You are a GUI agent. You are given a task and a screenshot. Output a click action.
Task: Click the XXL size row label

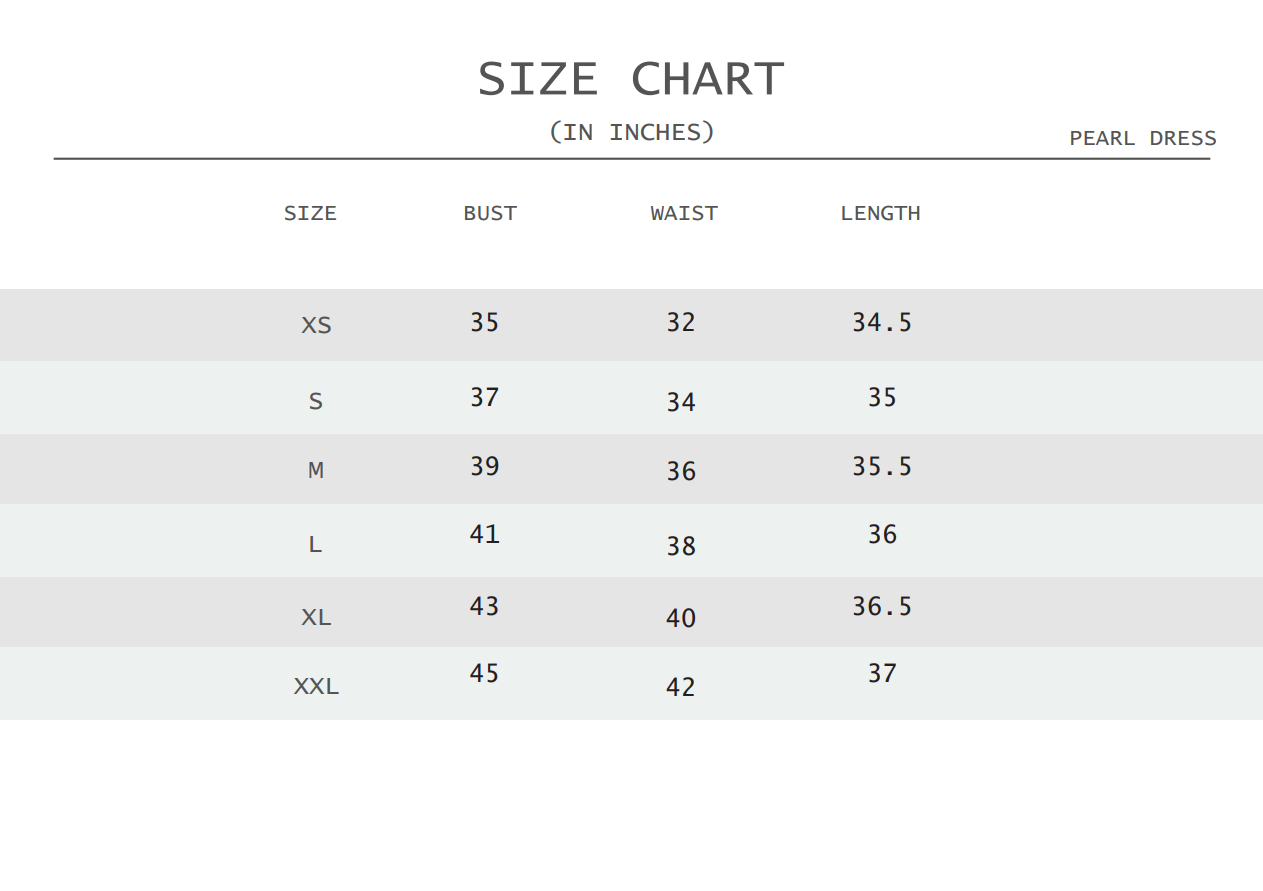(x=316, y=687)
